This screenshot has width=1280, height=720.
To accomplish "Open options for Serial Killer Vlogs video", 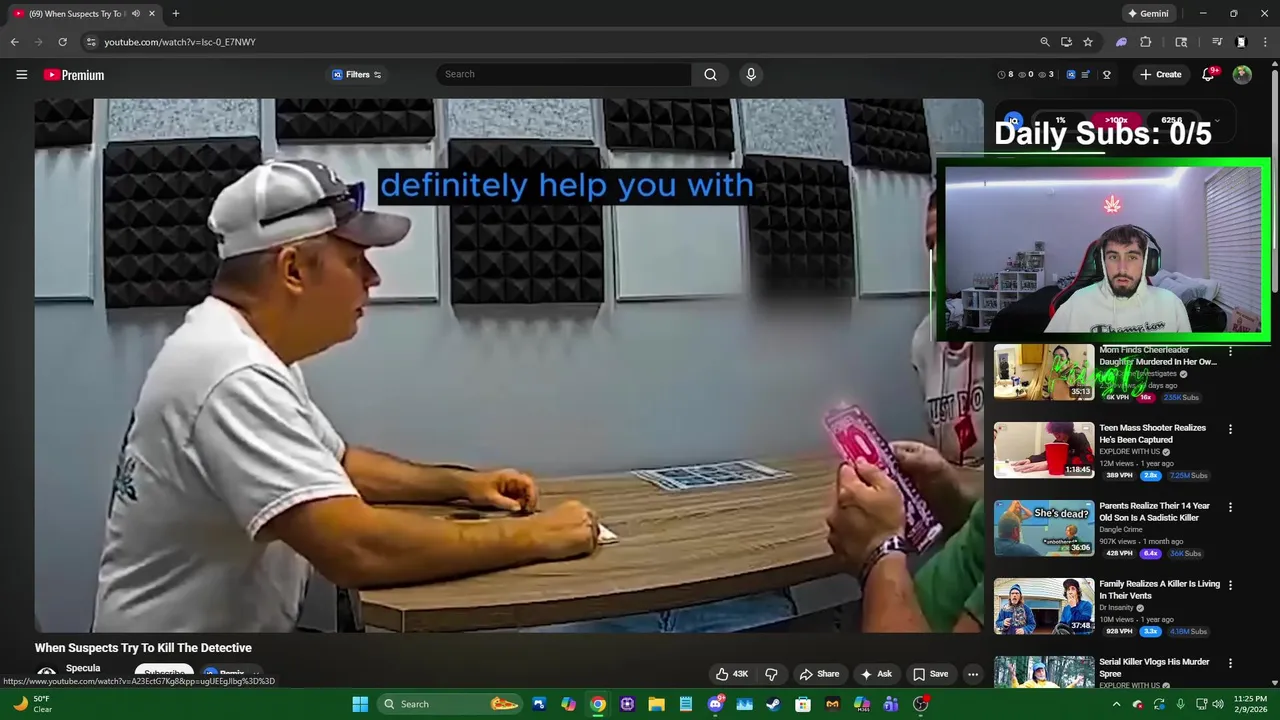I will pos(1230,663).
